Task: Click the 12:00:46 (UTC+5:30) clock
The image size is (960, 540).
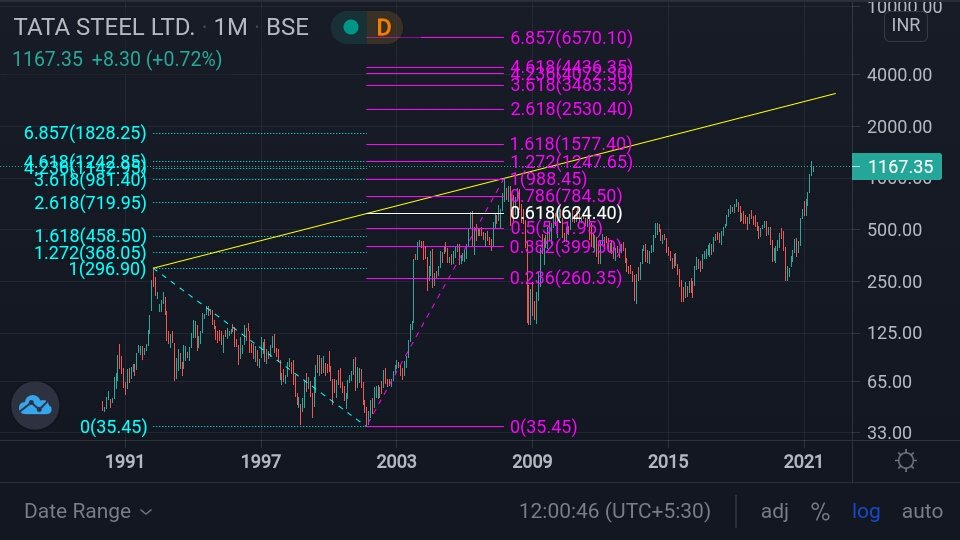Action: [x=615, y=511]
